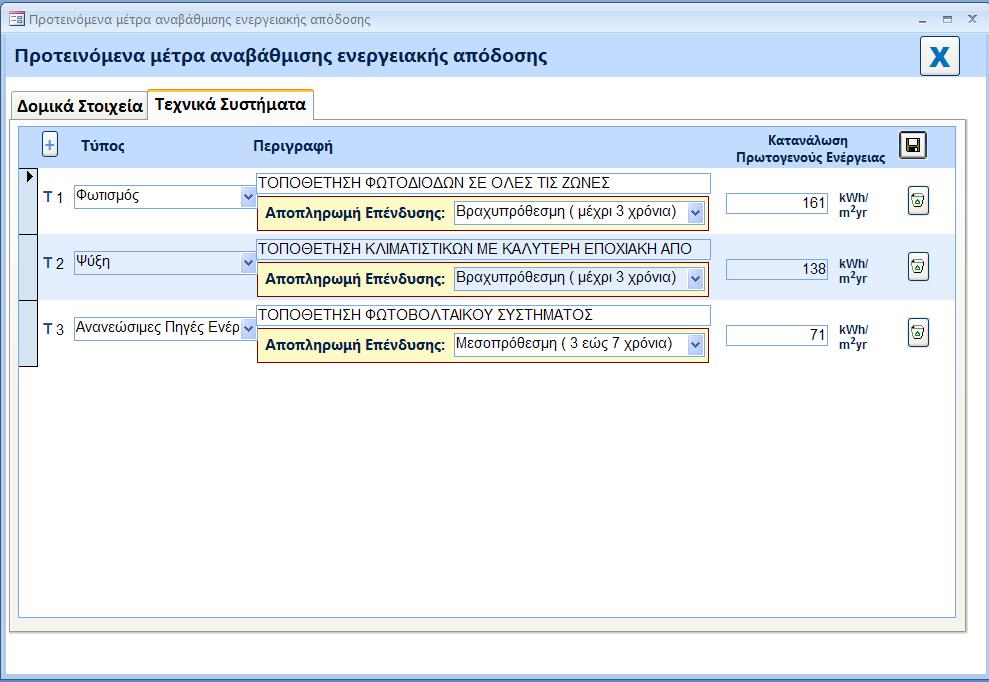The height and width of the screenshot is (682, 989).
Task: Minimize the window from the title bar
Action: (x=923, y=20)
